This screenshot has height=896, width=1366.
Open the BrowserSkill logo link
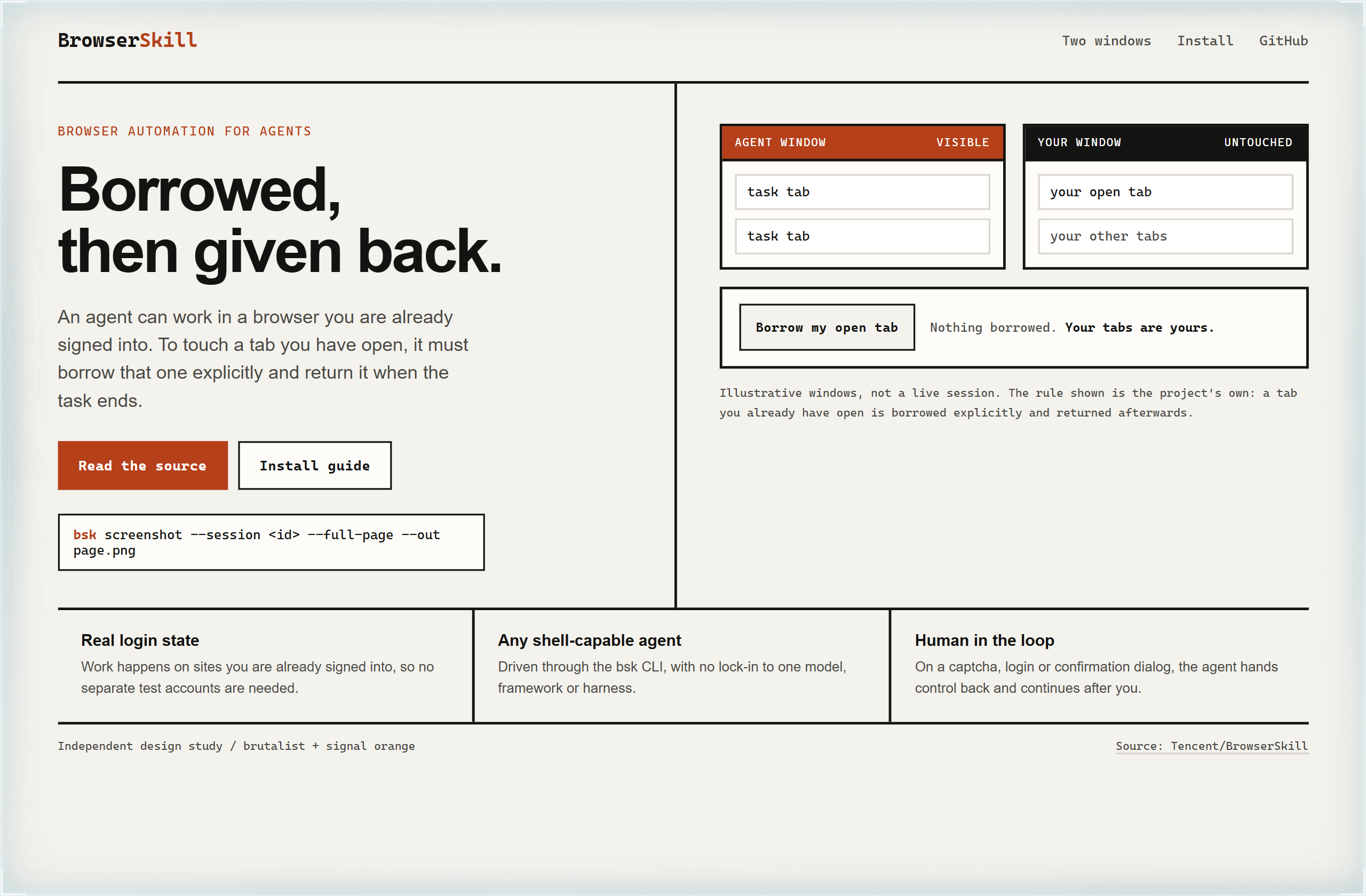pos(127,40)
